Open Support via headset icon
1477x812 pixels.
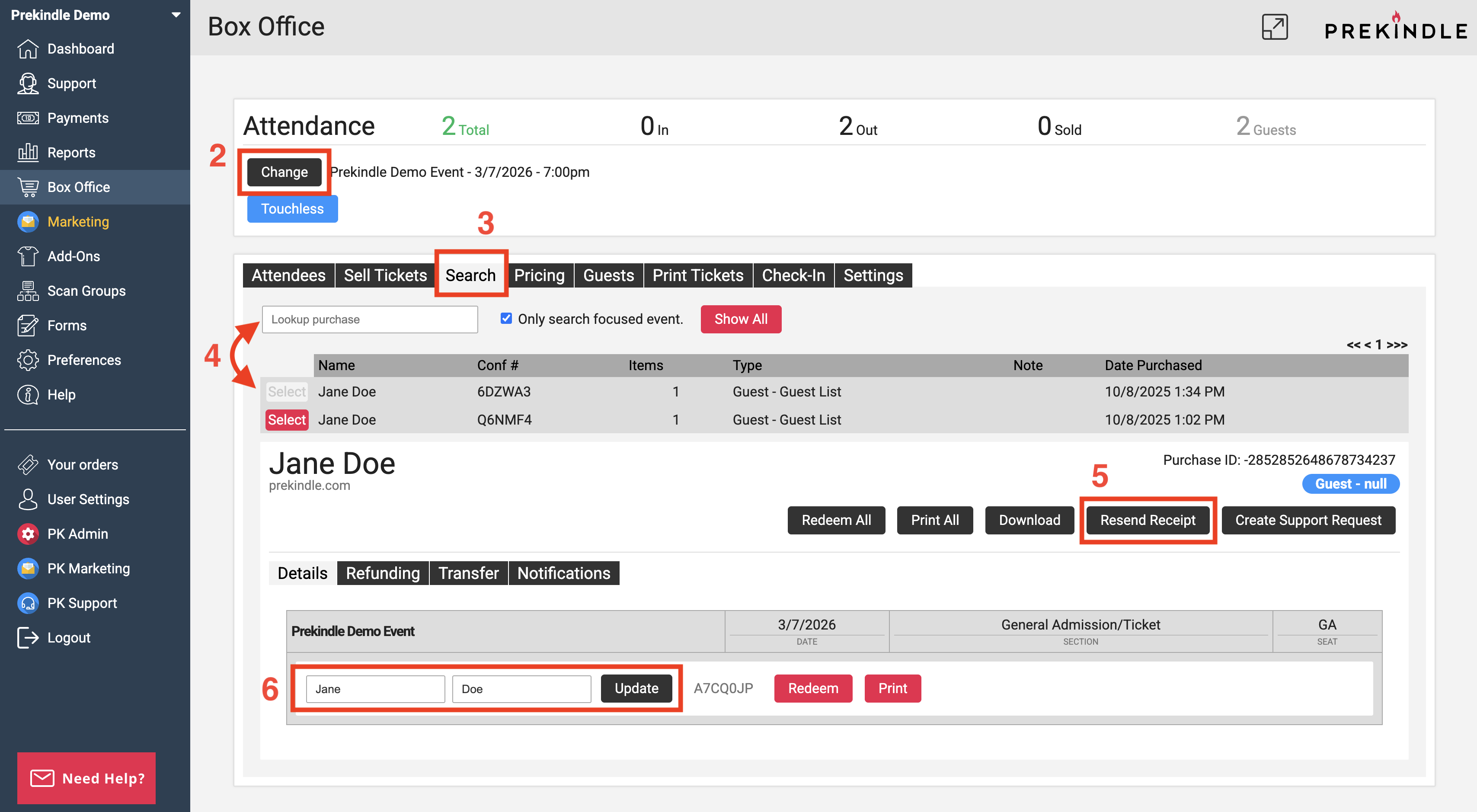[x=28, y=84]
